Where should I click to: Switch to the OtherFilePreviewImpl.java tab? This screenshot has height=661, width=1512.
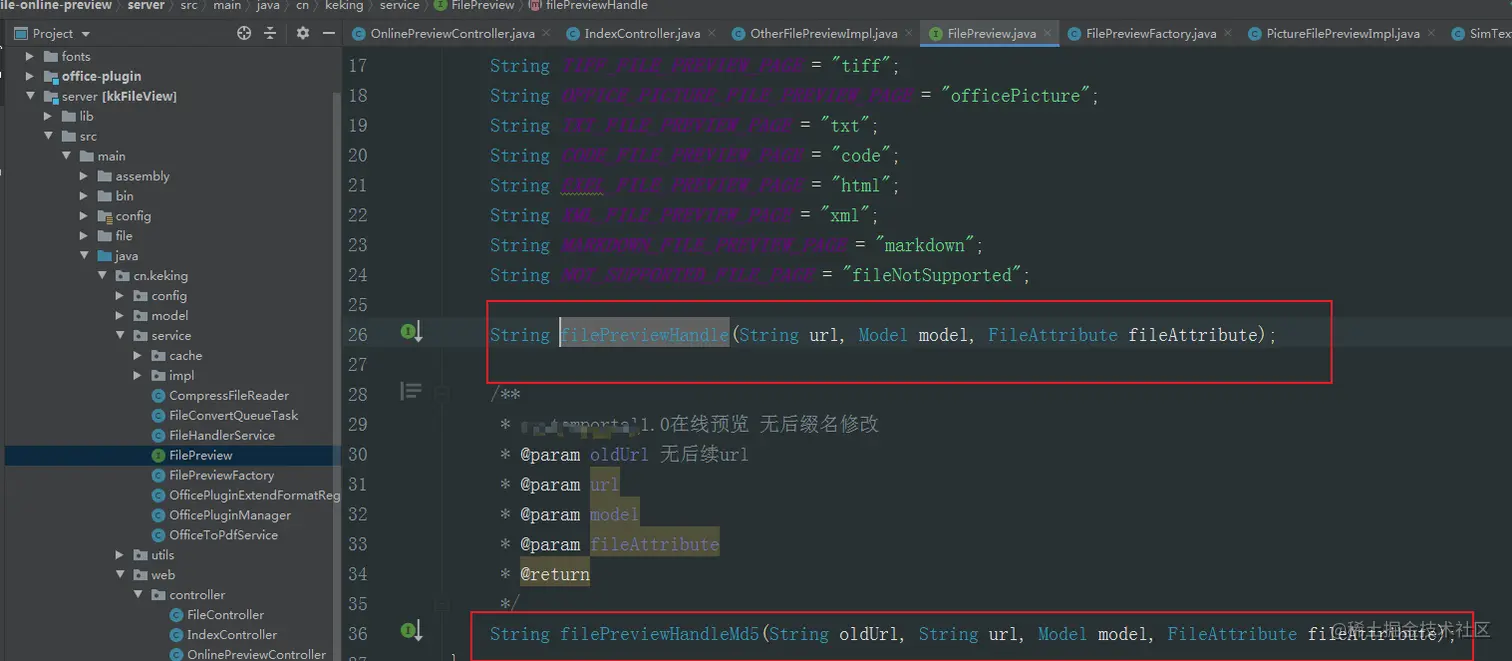pyautogui.click(x=821, y=33)
